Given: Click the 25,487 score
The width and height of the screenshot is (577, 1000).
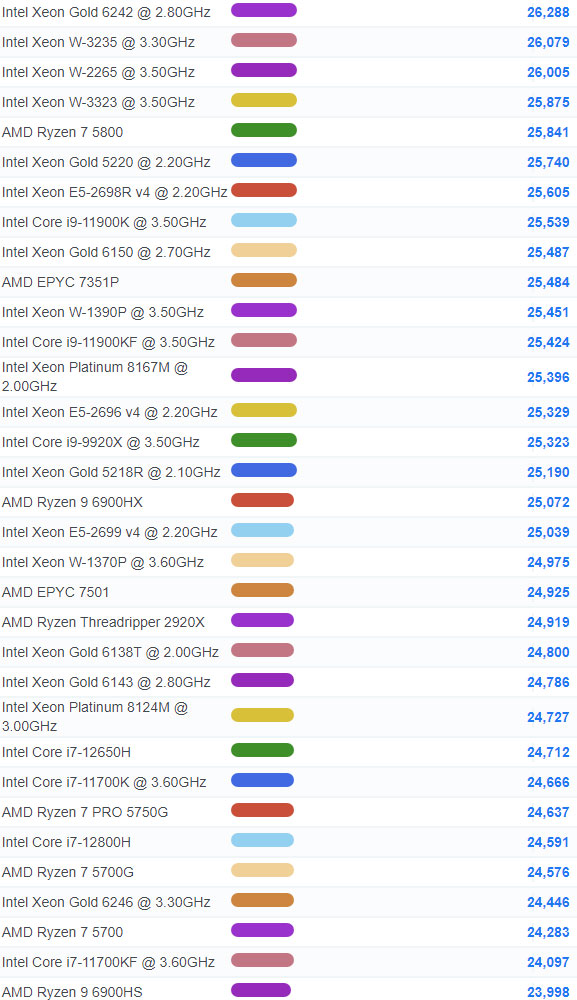Looking at the screenshot, I should pos(548,252).
